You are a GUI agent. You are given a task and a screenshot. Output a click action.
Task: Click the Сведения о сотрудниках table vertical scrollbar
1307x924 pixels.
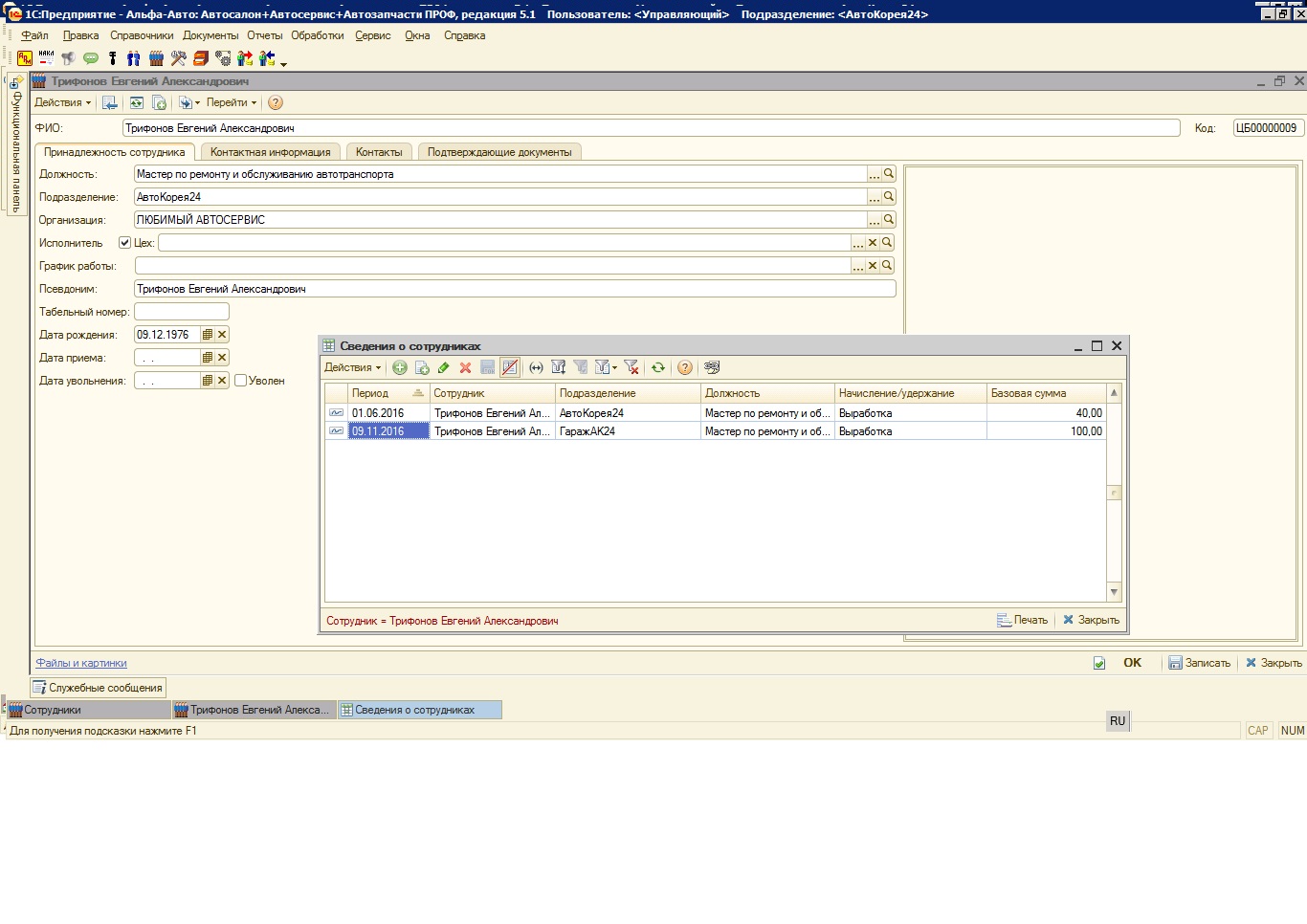coord(1114,493)
